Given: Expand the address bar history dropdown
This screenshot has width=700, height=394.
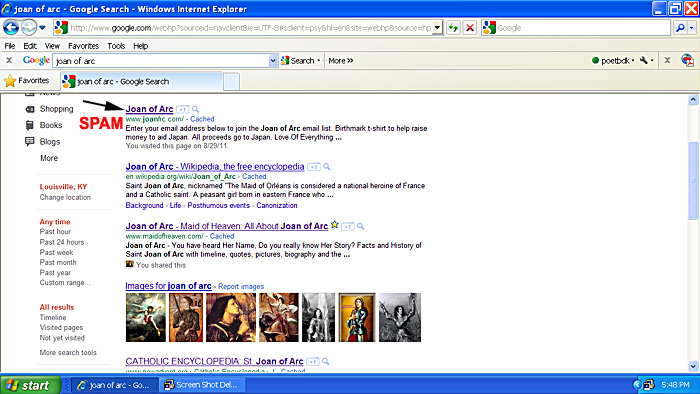Looking at the screenshot, I should click(438, 28).
